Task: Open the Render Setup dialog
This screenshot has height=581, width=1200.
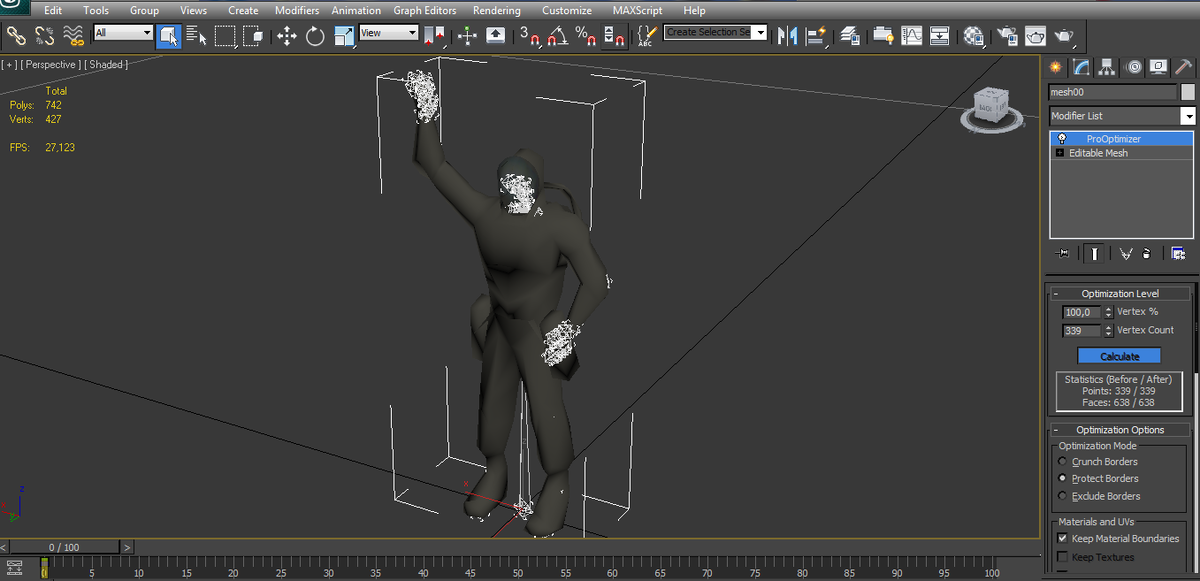Action: coord(1007,36)
